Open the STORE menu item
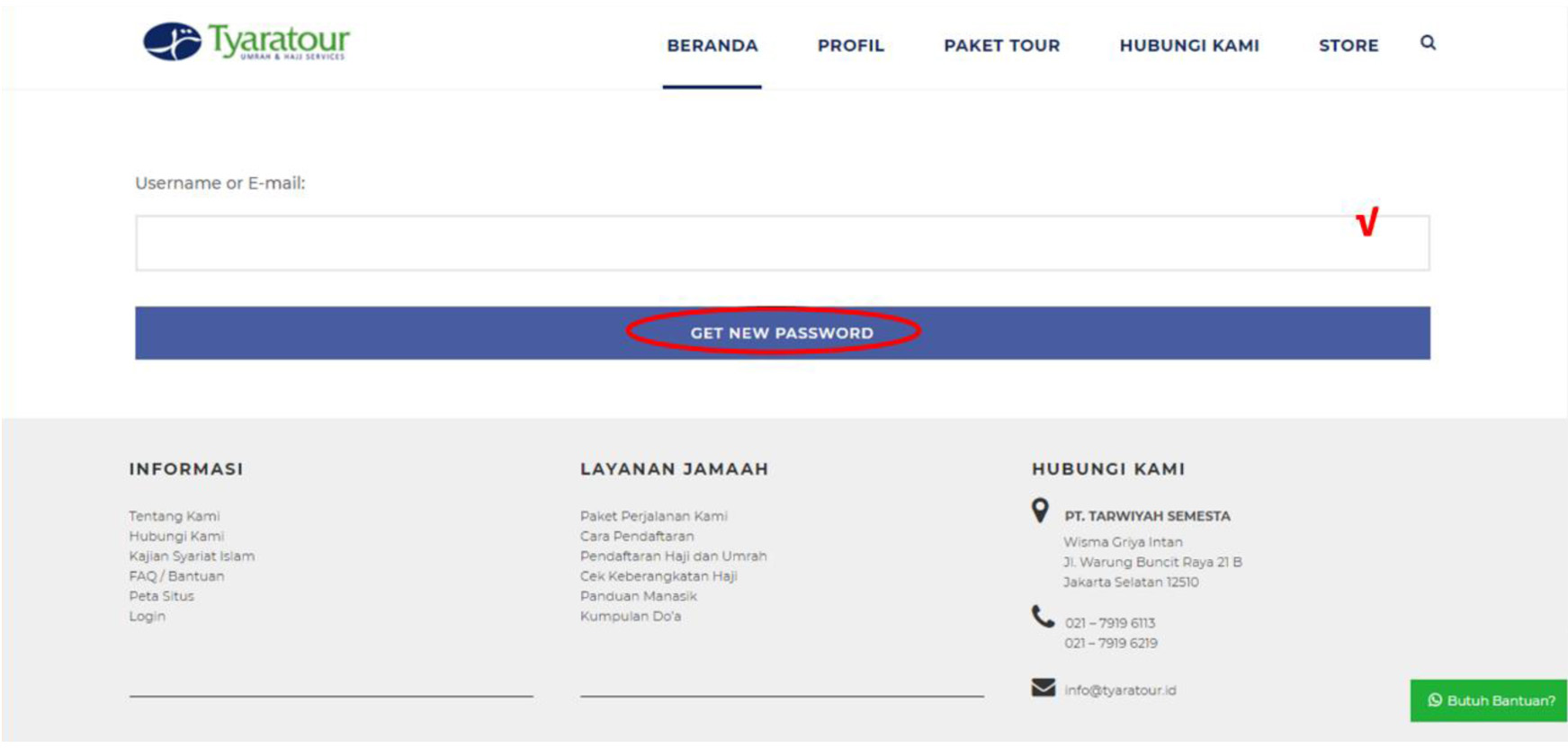This screenshot has width=1568, height=748. coord(1348,46)
